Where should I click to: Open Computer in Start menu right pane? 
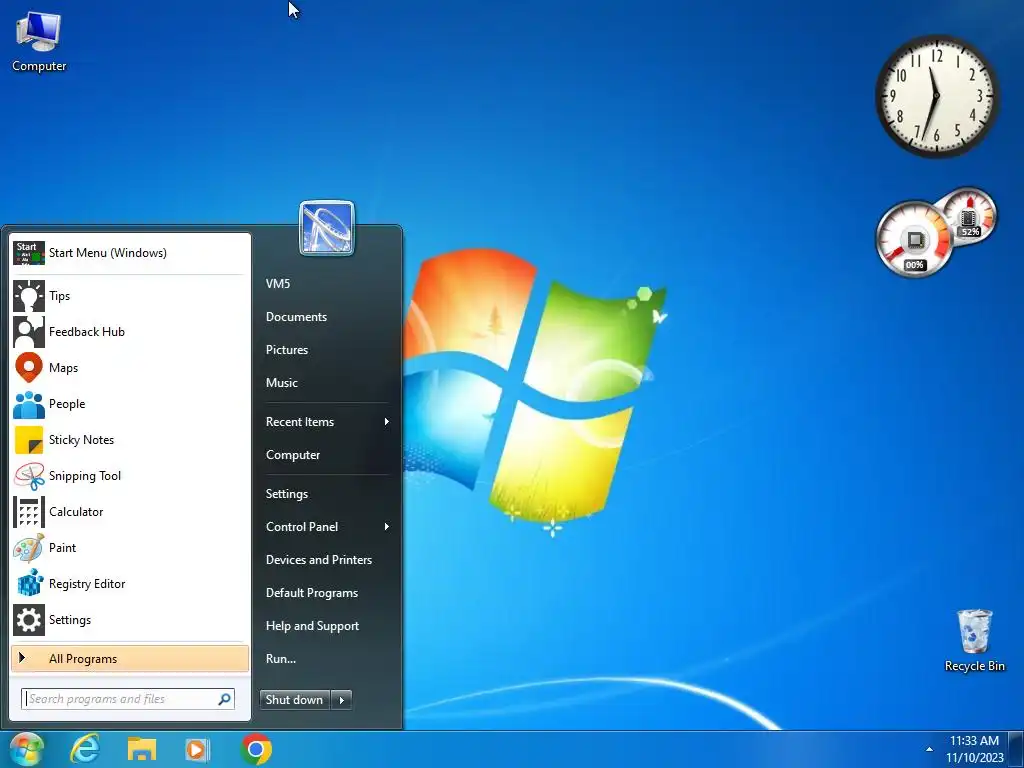[293, 455]
